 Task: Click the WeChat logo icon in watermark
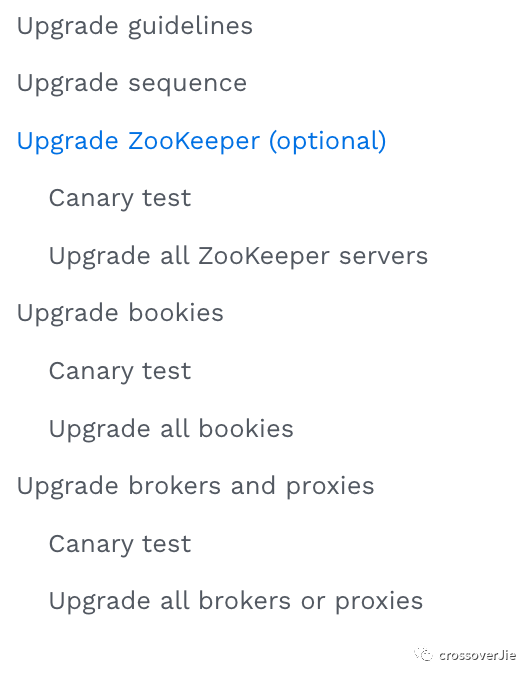pyautogui.click(x=423, y=654)
